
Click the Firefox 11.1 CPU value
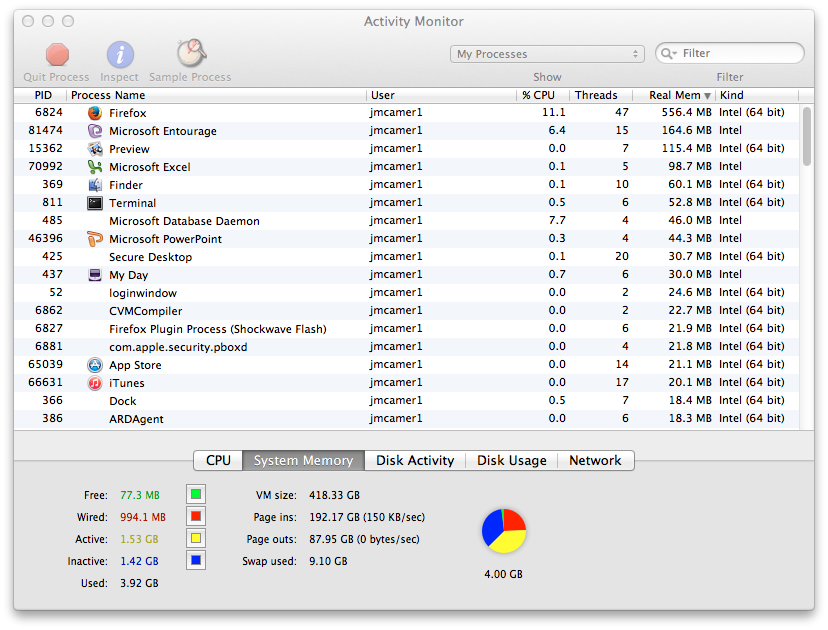[553, 112]
